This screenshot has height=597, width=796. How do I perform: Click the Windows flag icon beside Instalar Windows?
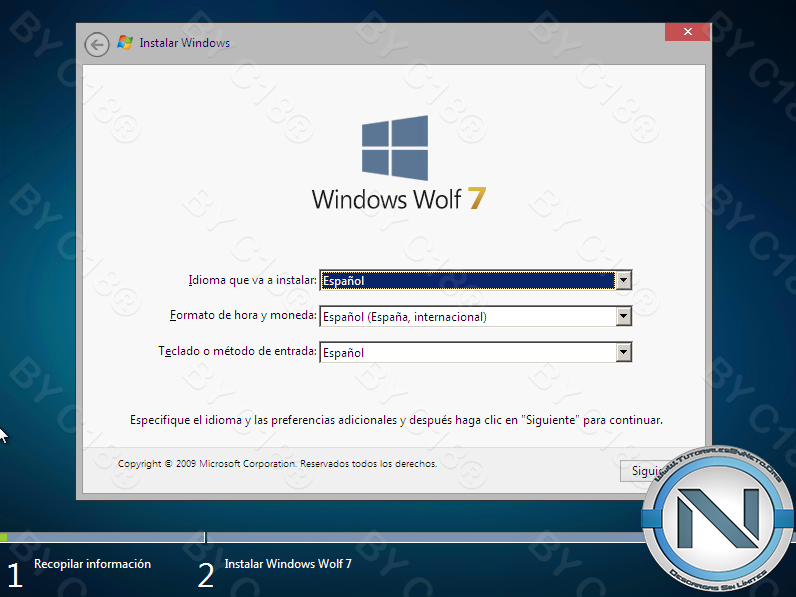pos(125,42)
